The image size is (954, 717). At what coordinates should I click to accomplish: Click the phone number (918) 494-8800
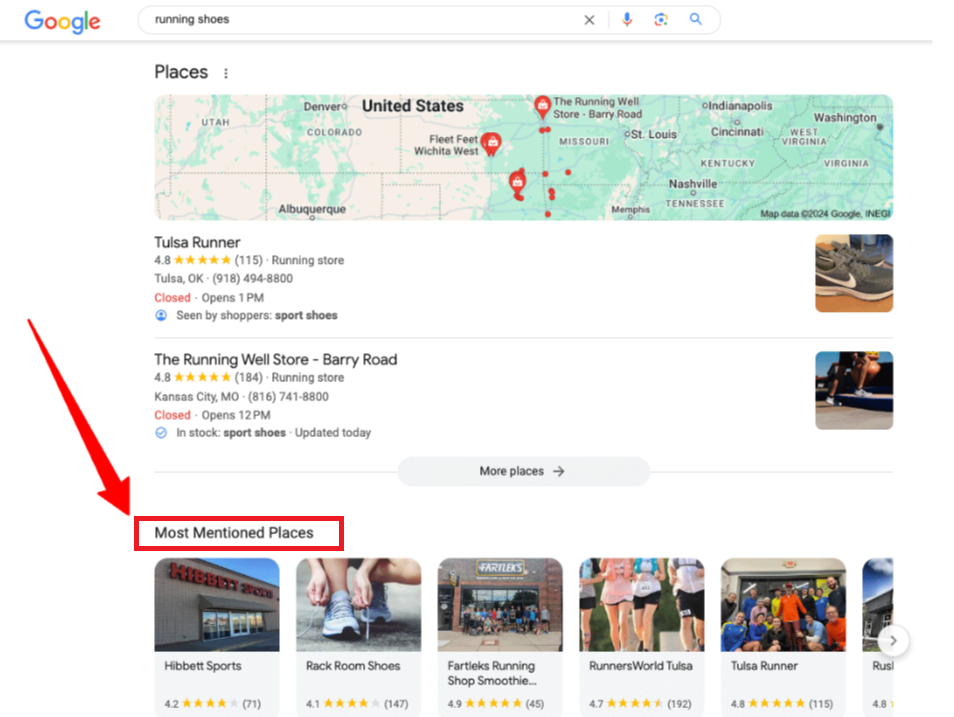[252, 279]
